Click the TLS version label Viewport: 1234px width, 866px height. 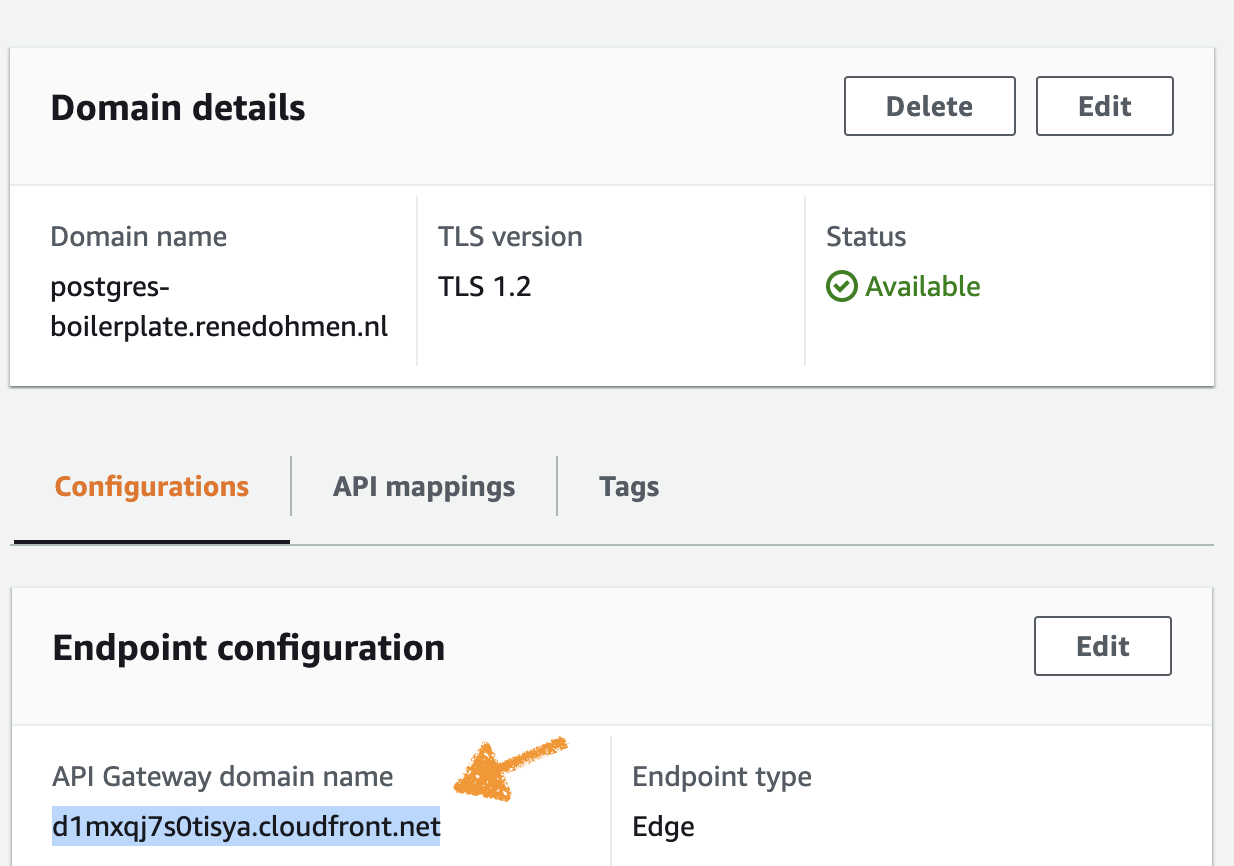point(510,237)
